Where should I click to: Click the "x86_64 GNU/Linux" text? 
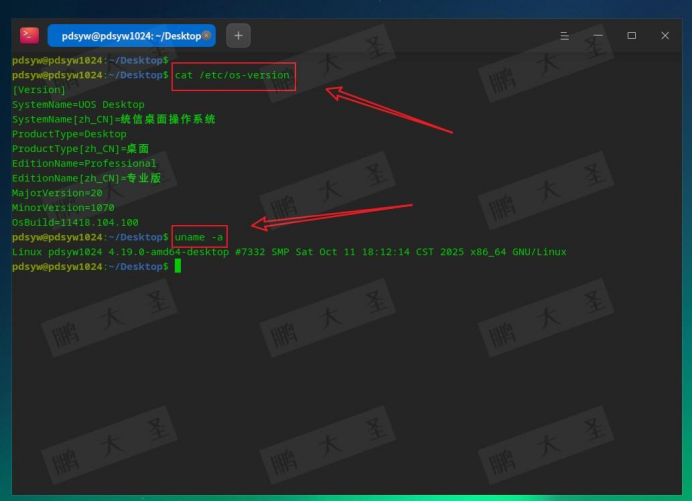[x=518, y=252]
